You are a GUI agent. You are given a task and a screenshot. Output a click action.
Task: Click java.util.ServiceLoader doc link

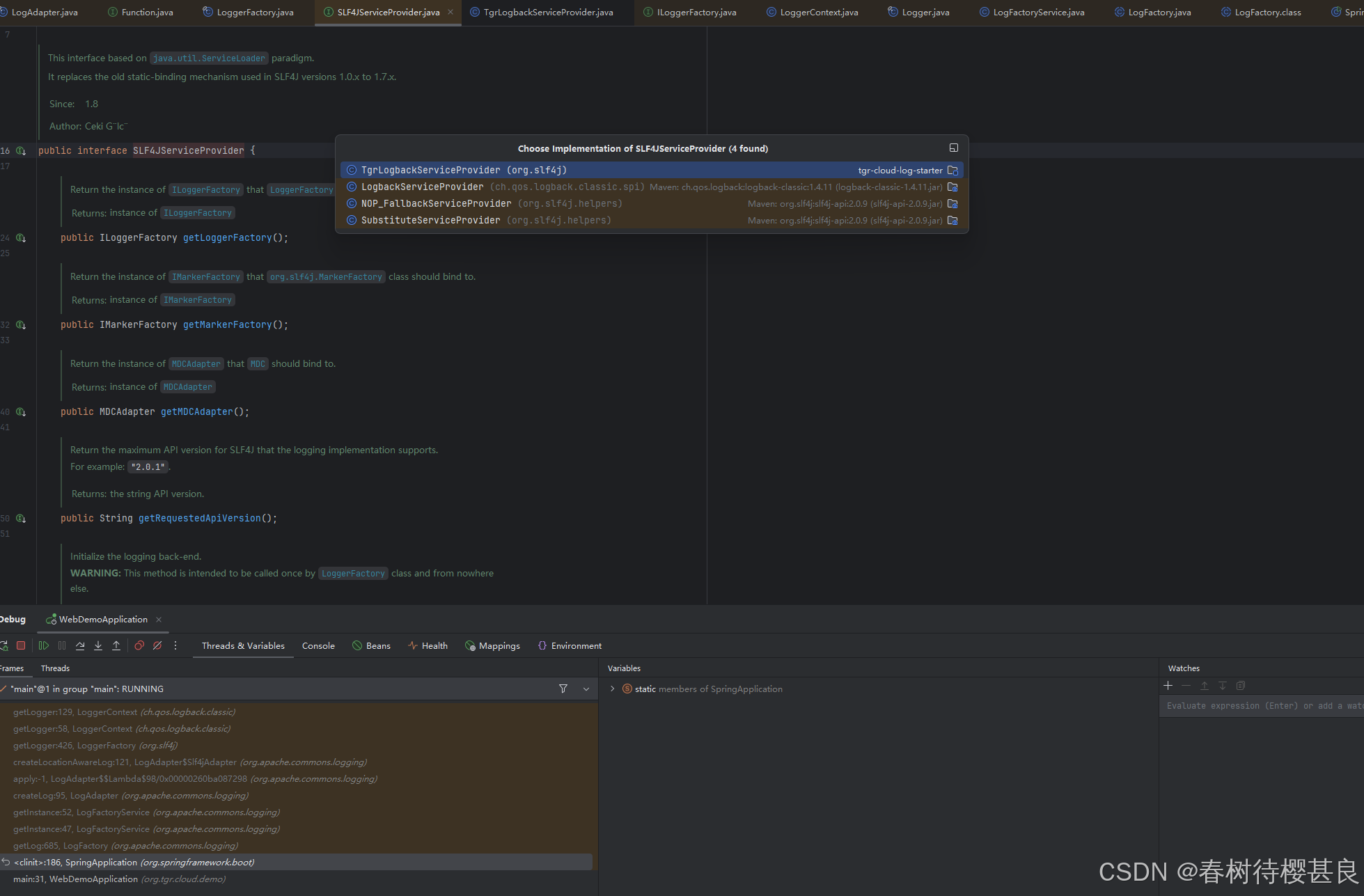(209, 58)
